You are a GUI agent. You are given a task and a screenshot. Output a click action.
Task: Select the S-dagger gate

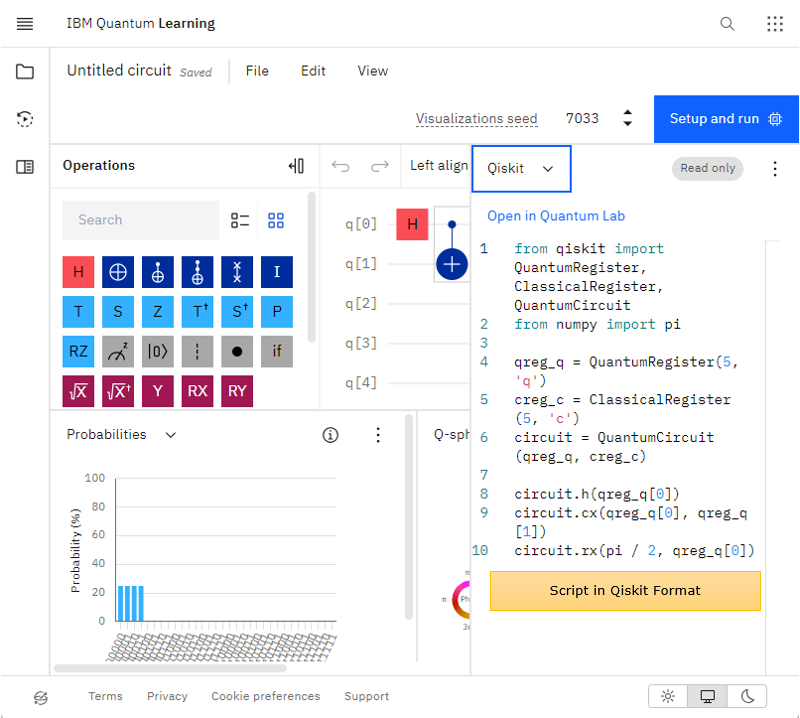coord(237,312)
